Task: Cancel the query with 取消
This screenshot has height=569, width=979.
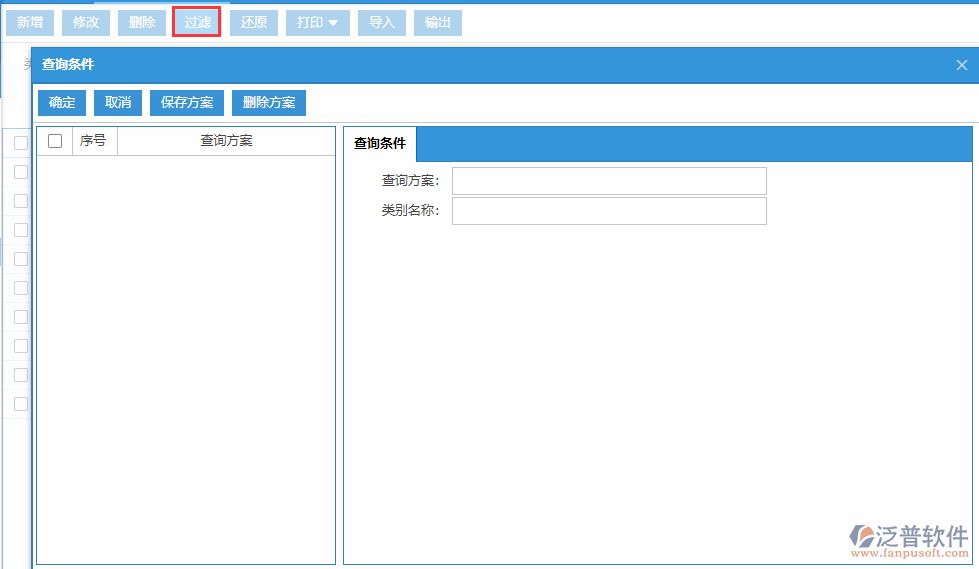Action: pyautogui.click(x=118, y=102)
